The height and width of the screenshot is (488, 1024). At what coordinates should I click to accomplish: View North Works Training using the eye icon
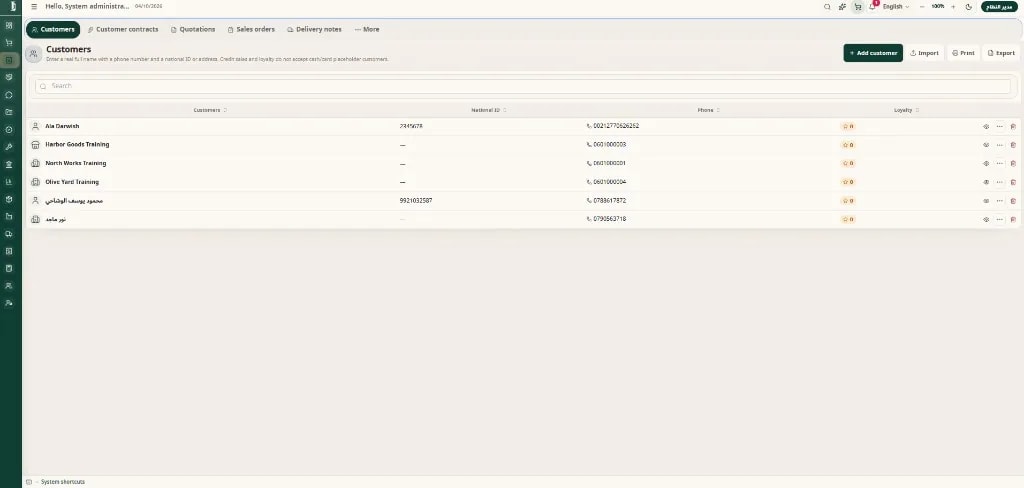[x=986, y=163]
